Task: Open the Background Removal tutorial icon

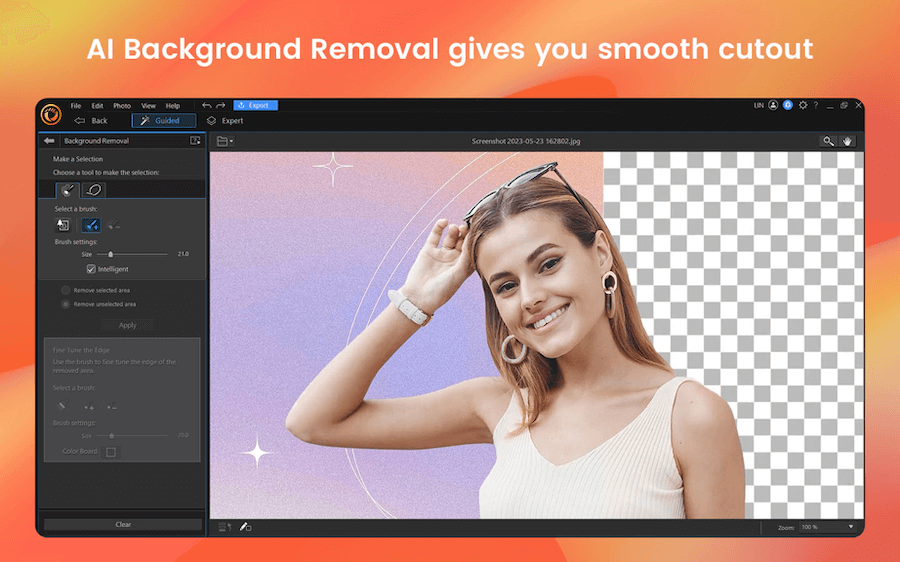Action: click(x=195, y=141)
